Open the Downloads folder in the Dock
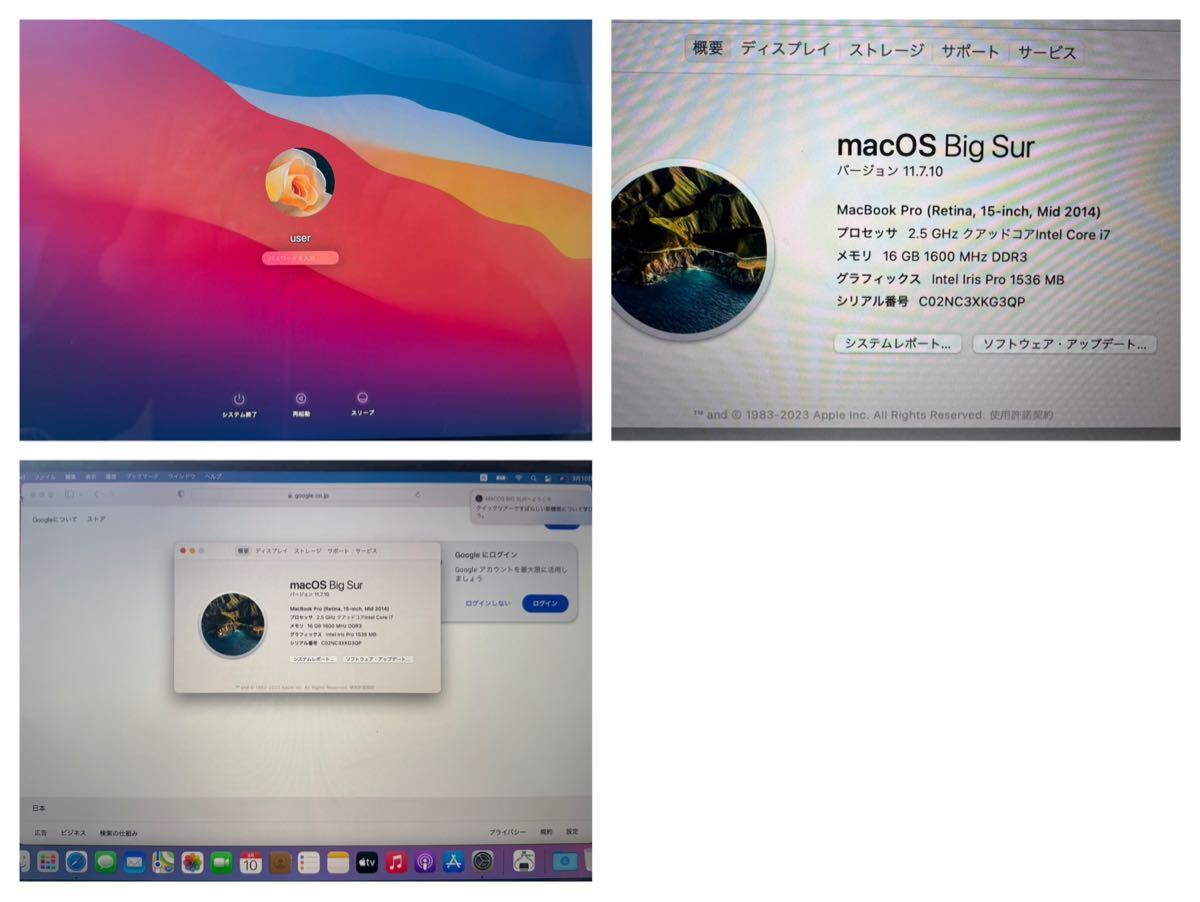The image size is (1200, 902). pyautogui.click(x=565, y=861)
